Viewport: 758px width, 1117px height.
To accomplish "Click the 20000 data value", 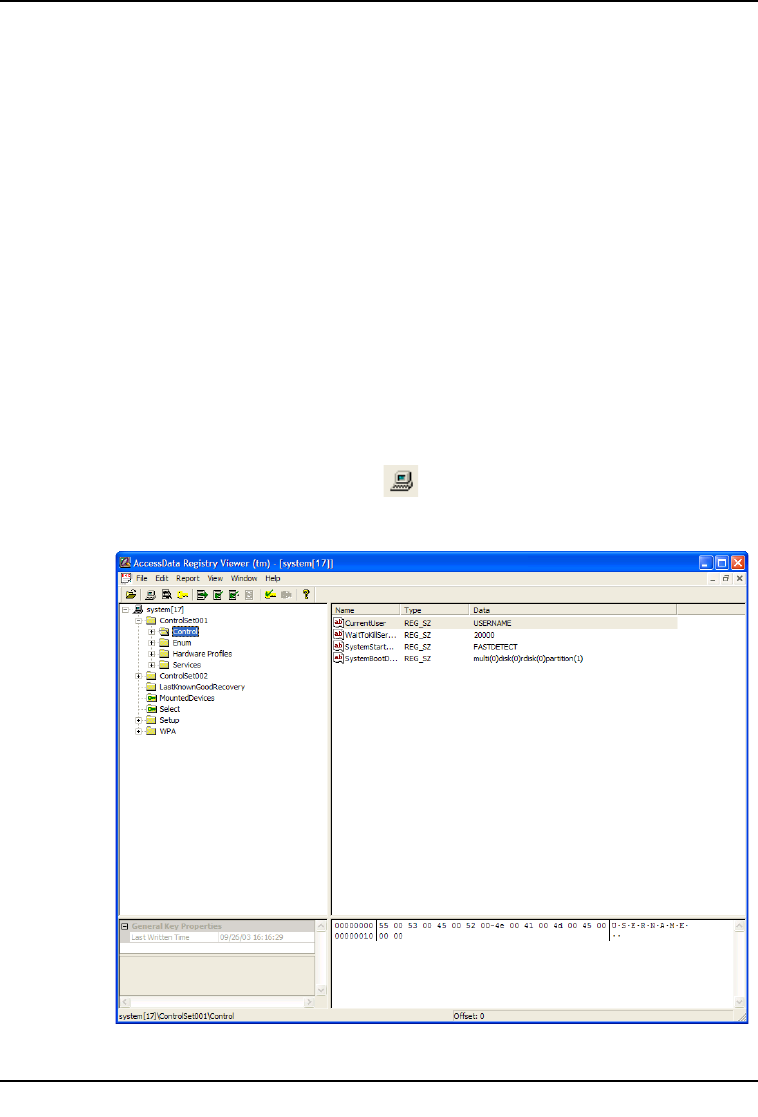I will (x=484, y=635).
